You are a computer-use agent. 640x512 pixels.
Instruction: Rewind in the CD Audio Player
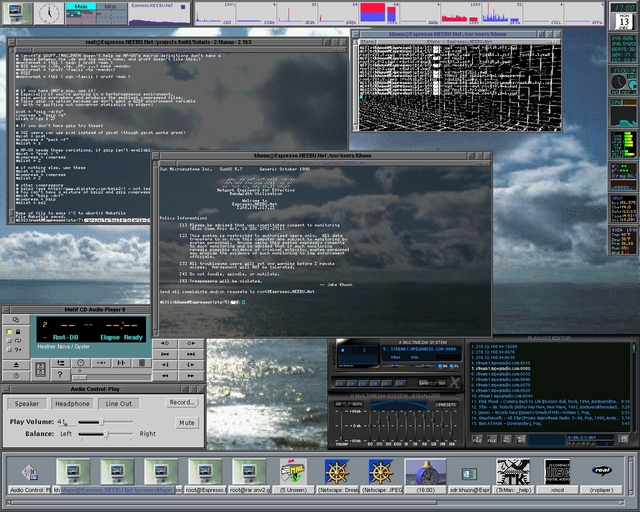point(165,375)
